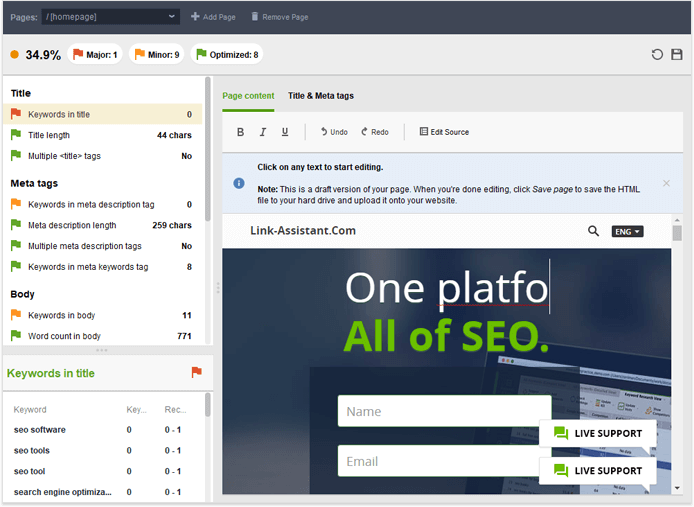Click the Link-Assistant.Com site logo text
The height and width of the screenshot is (507, 694).
(x=303, y=231)
